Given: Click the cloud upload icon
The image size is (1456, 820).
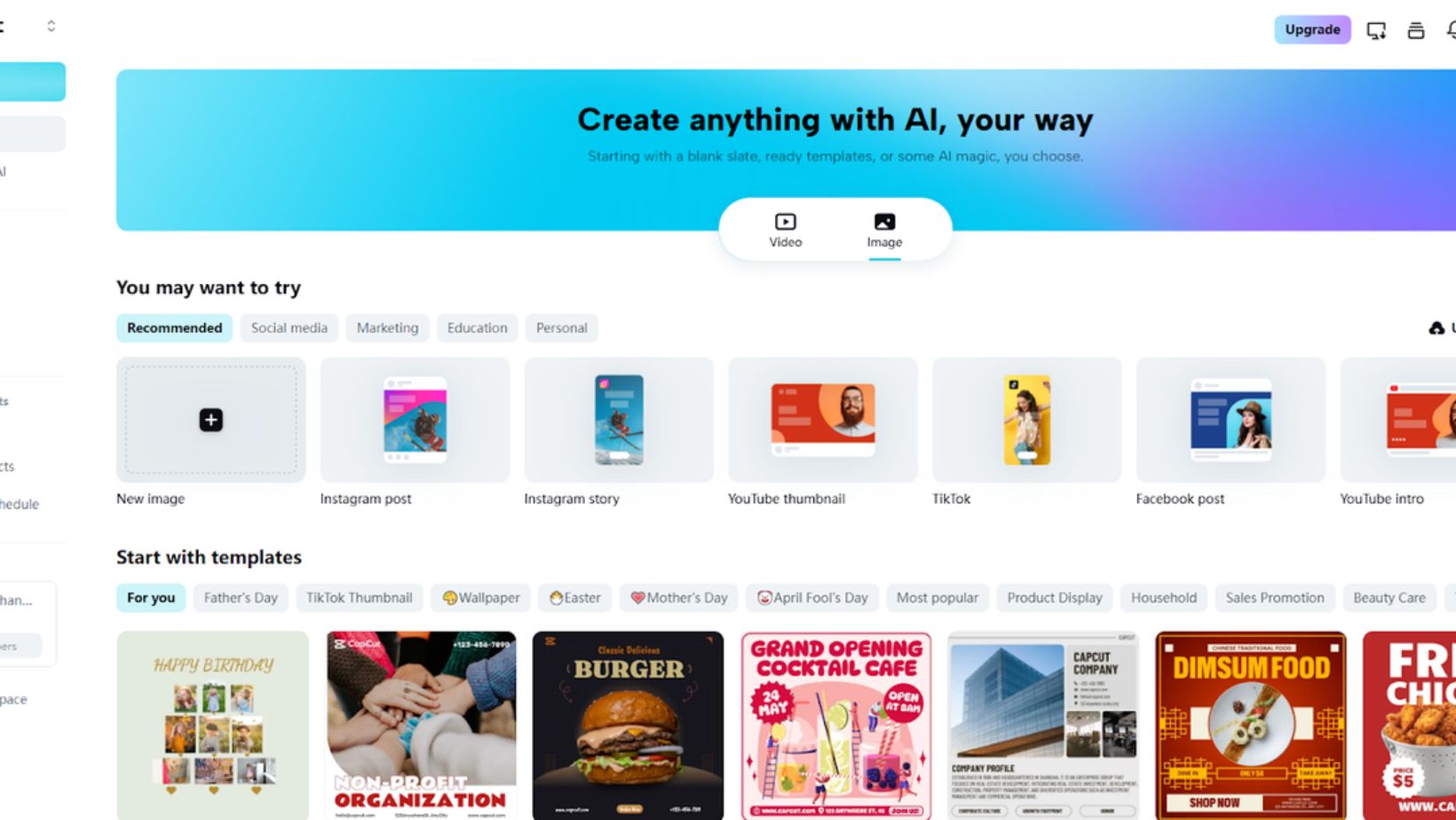Looking at the screenshot, I should pos(1436,328).
